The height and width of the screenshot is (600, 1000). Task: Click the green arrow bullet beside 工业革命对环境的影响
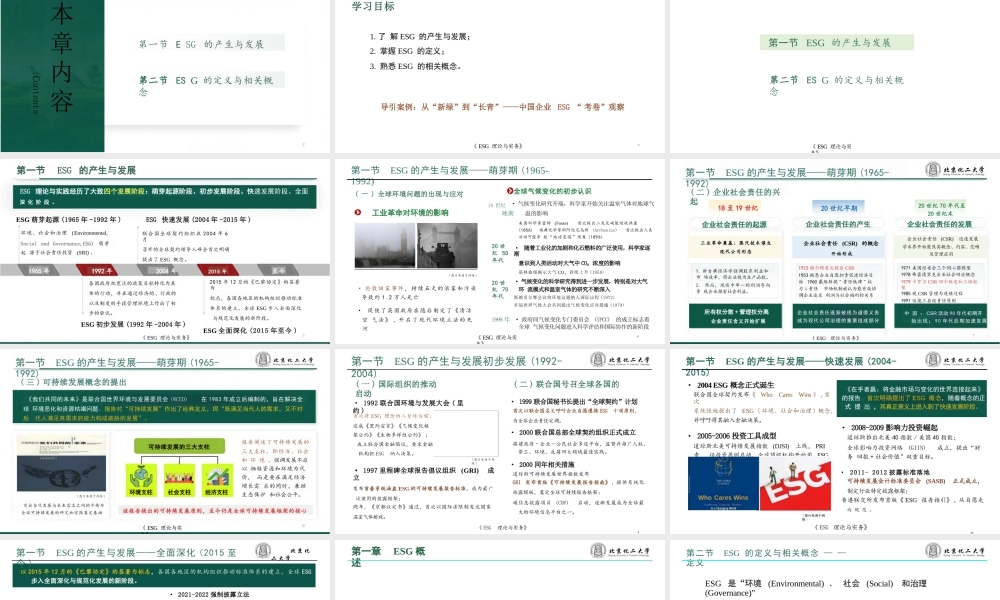(356, 213)
